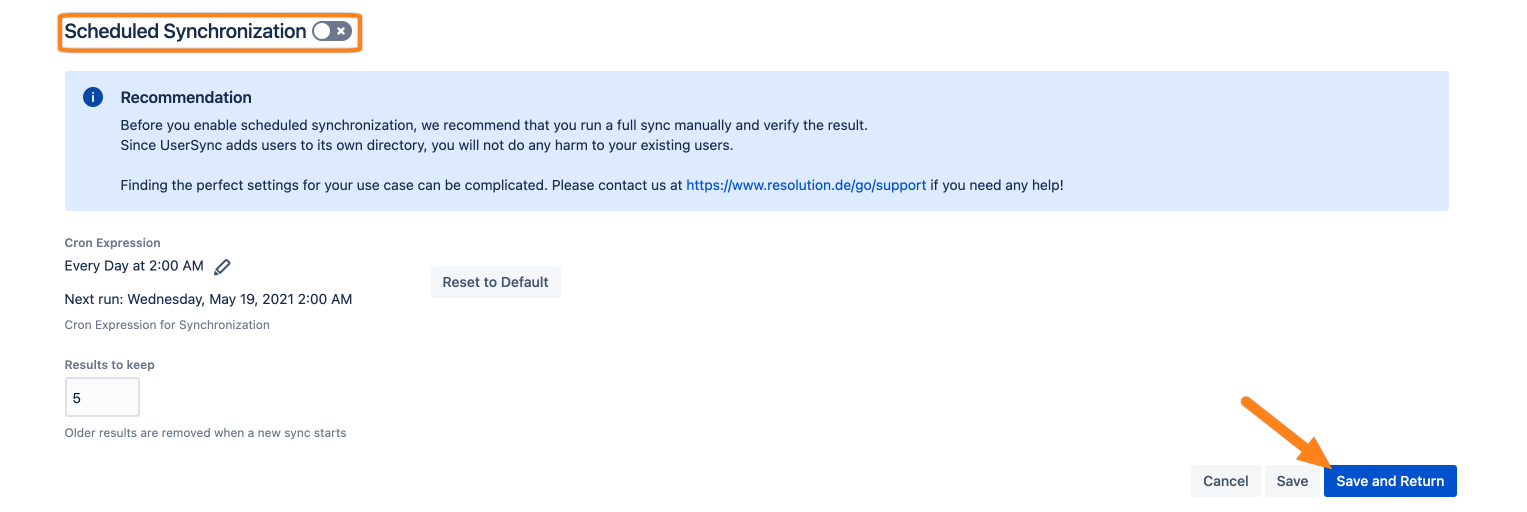Click the Save button

(1292, 481)
